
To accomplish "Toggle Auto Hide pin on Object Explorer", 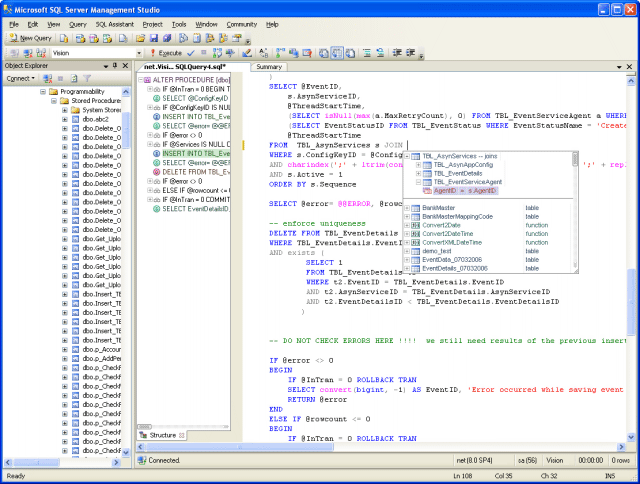I will click(x=115, y=65).
